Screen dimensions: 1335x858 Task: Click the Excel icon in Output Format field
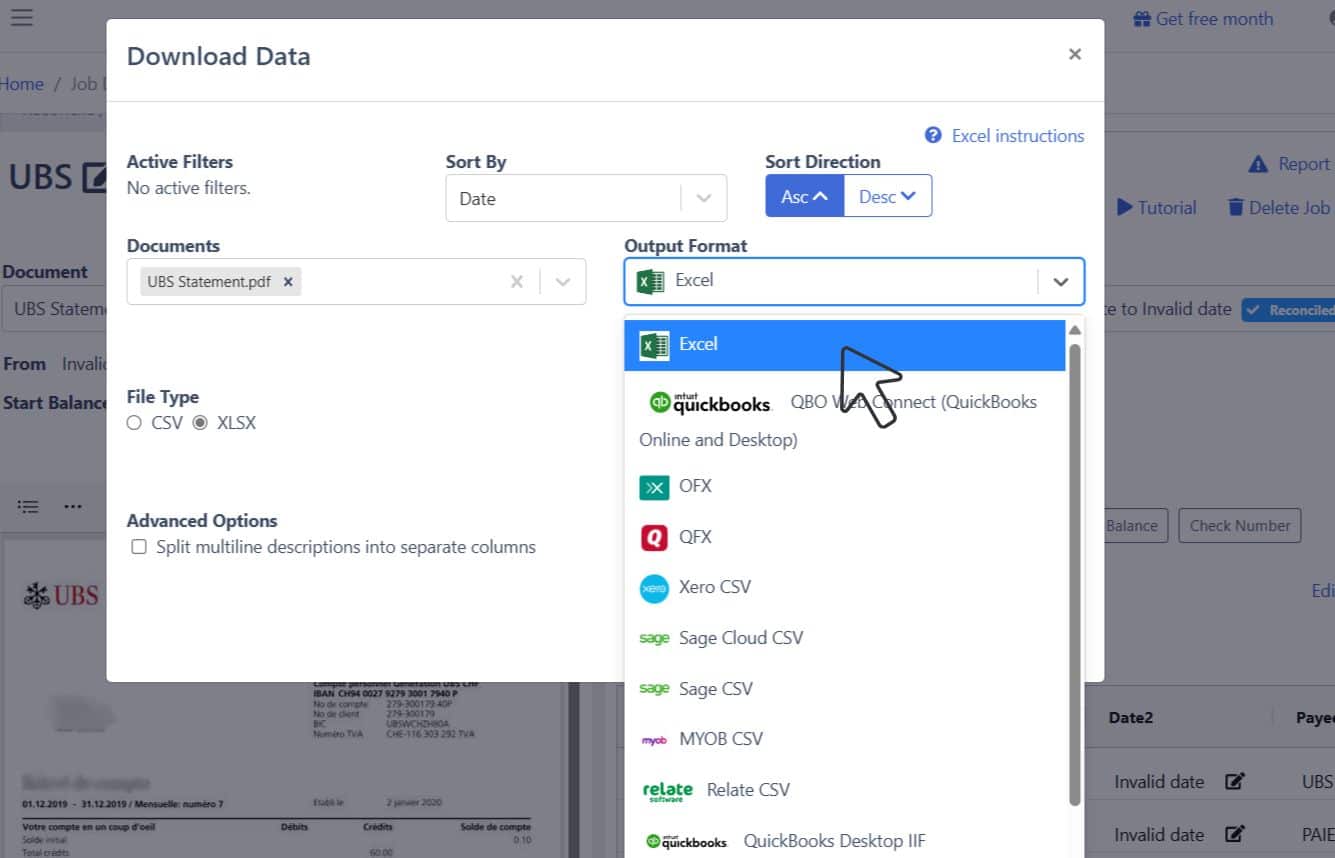651,282
